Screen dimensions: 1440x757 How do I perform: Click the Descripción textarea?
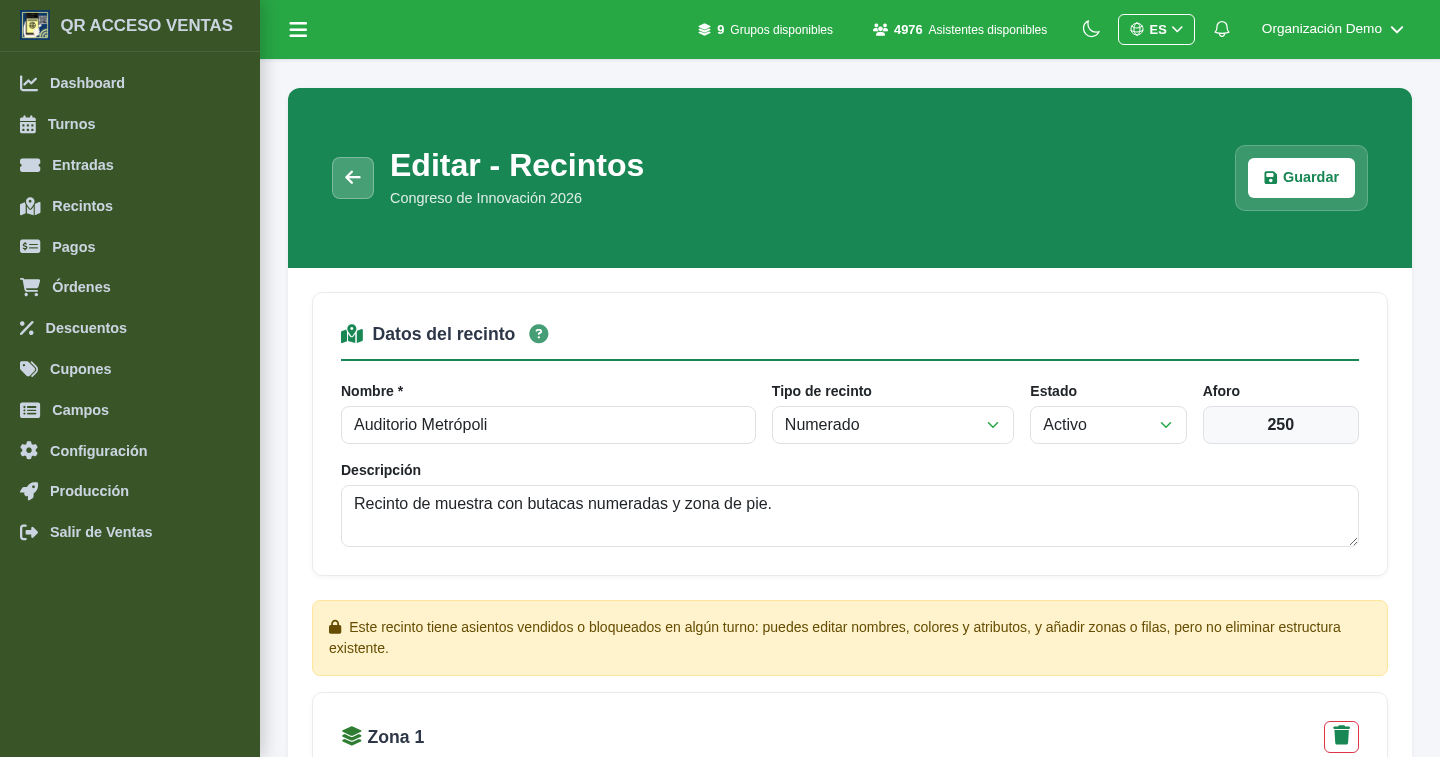pos(850,516)
